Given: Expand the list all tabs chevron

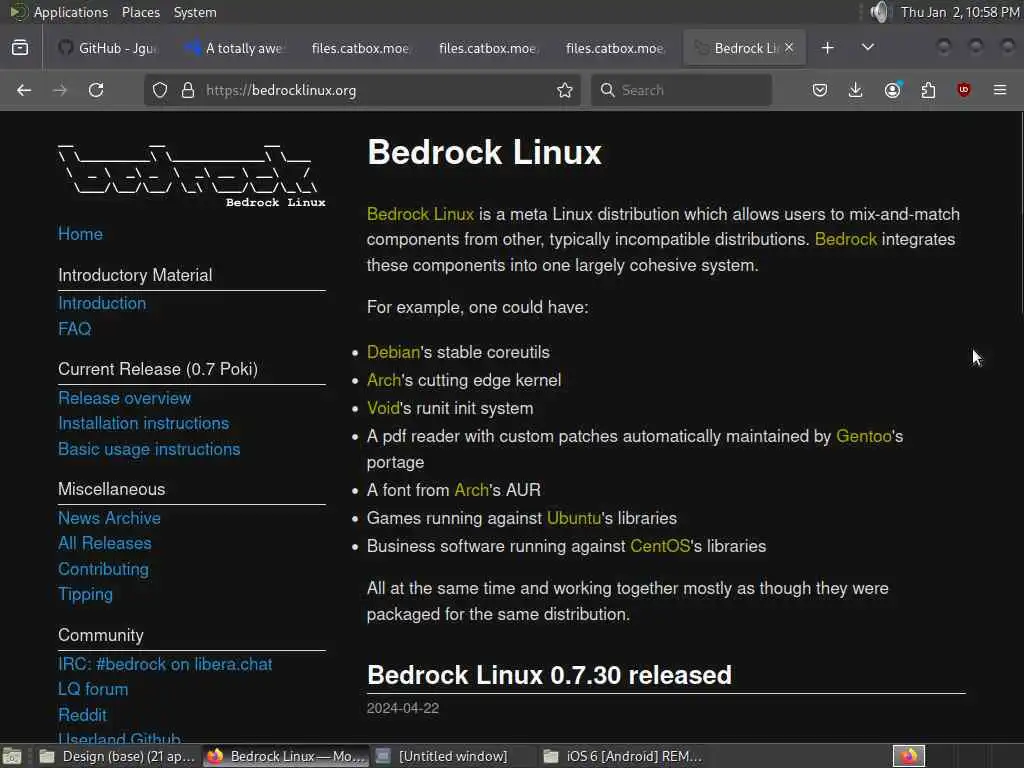Looking at the screenshot, I should (x=868, y=47).
